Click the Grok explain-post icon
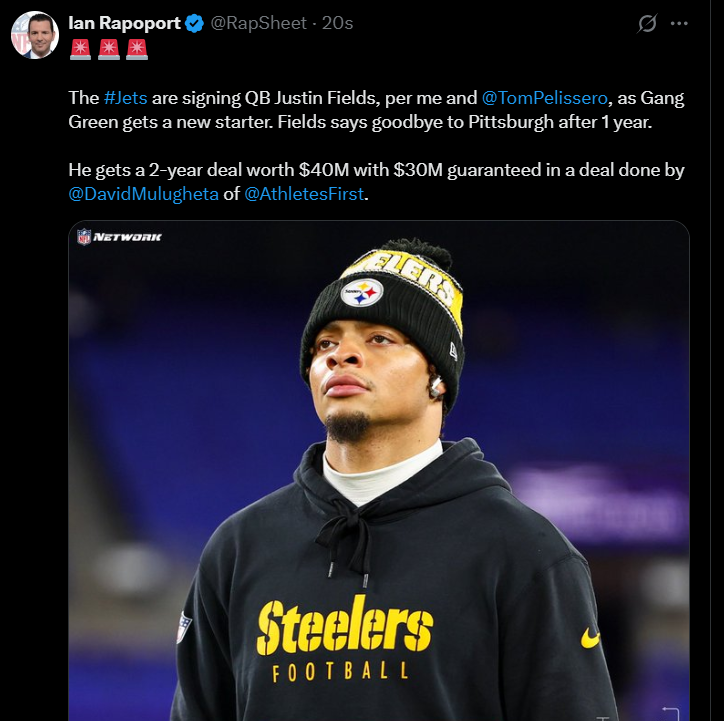The height and width of the screenshot is (721, 724). point(647,23)
